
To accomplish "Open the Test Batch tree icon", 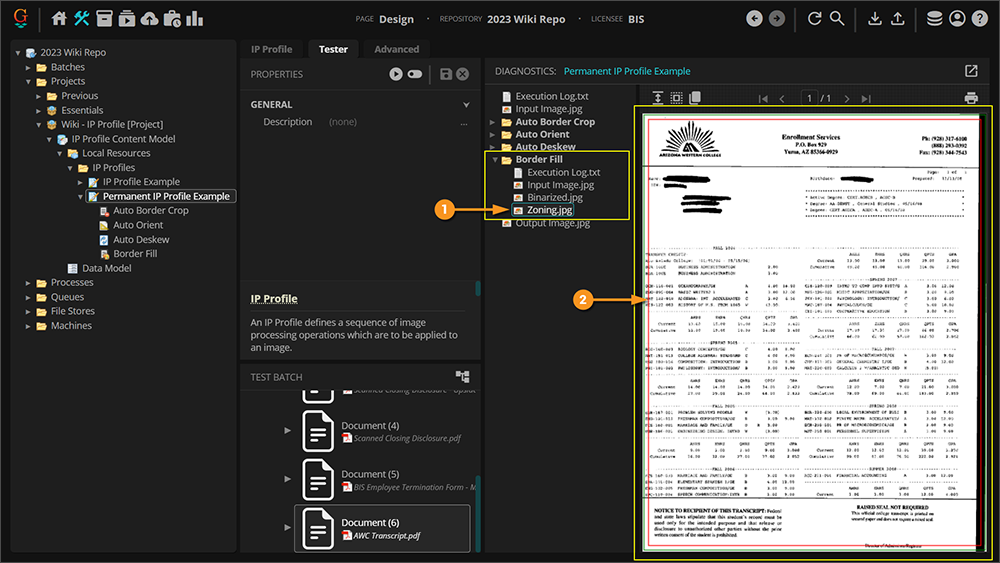I will tap(462, 376).
